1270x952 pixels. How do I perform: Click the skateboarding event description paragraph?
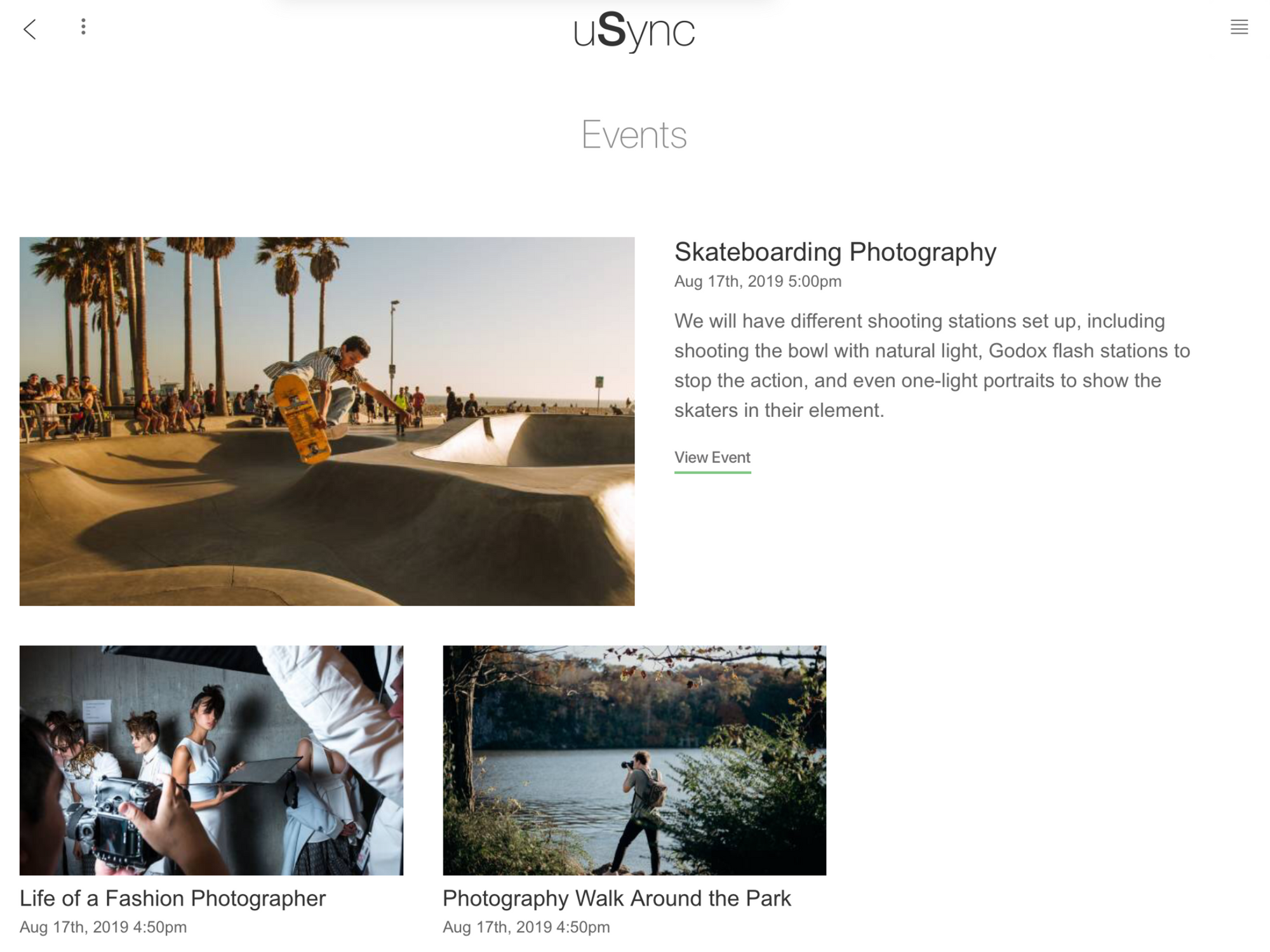point(931,366)
